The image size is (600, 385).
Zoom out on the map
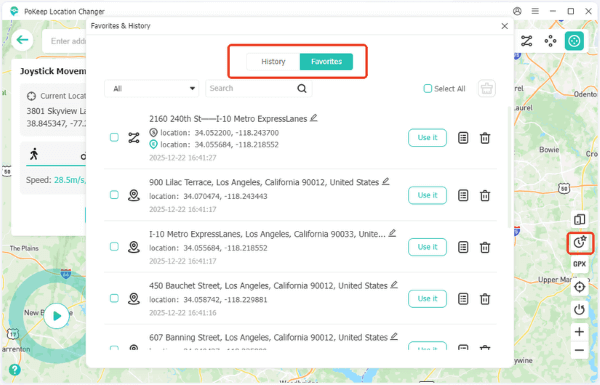pyautogui.click(x=579, y=350)
